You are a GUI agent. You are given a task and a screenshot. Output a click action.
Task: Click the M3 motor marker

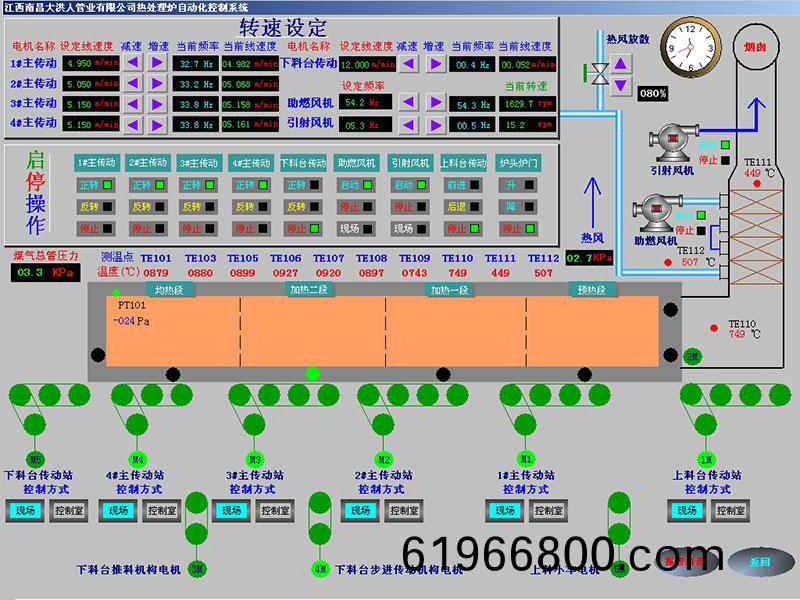255,459
